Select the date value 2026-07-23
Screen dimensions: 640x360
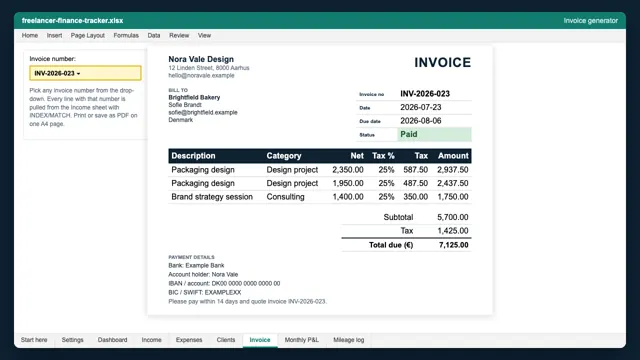[x=420, y=107]
